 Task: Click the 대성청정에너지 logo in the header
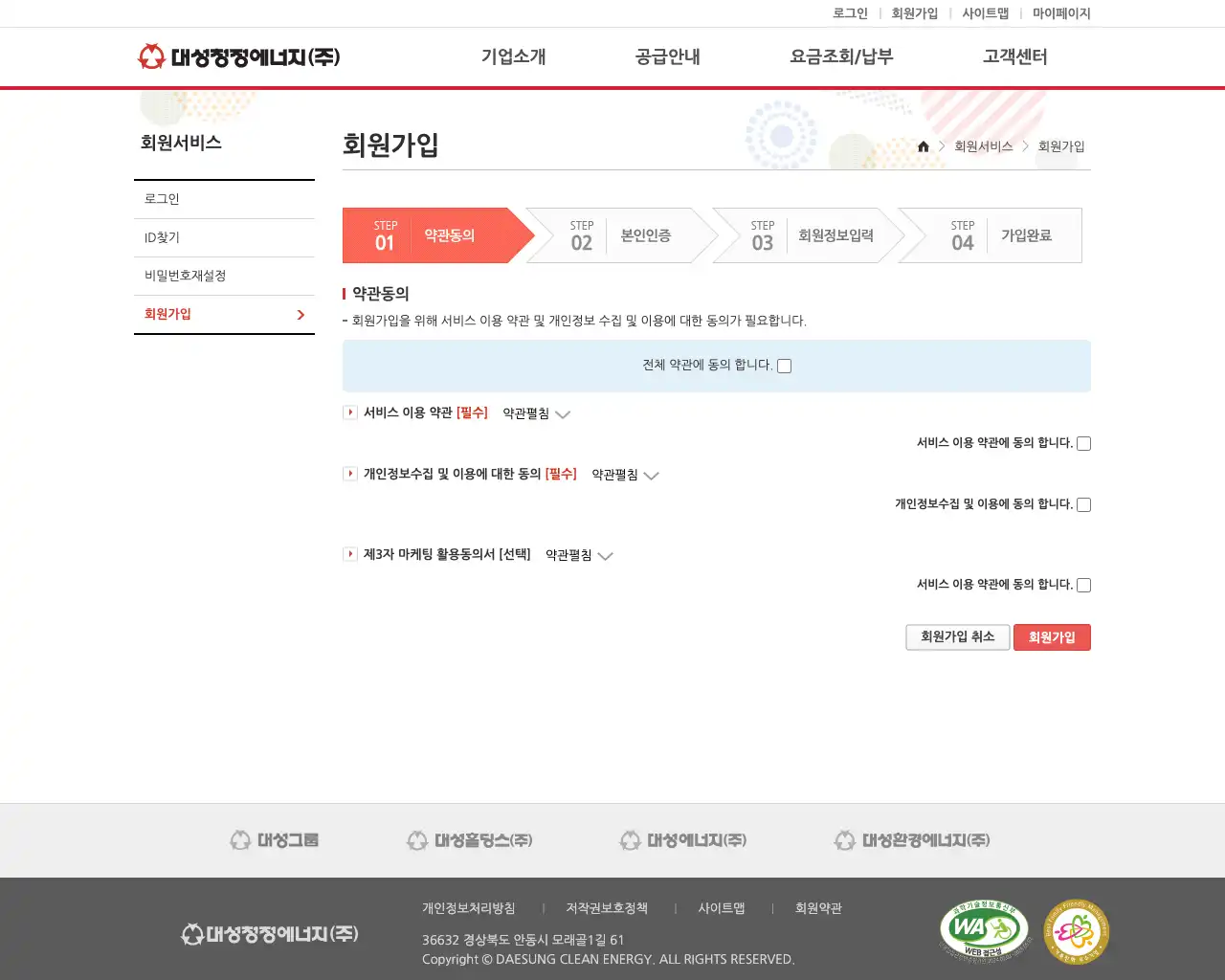tap(237, 56)
